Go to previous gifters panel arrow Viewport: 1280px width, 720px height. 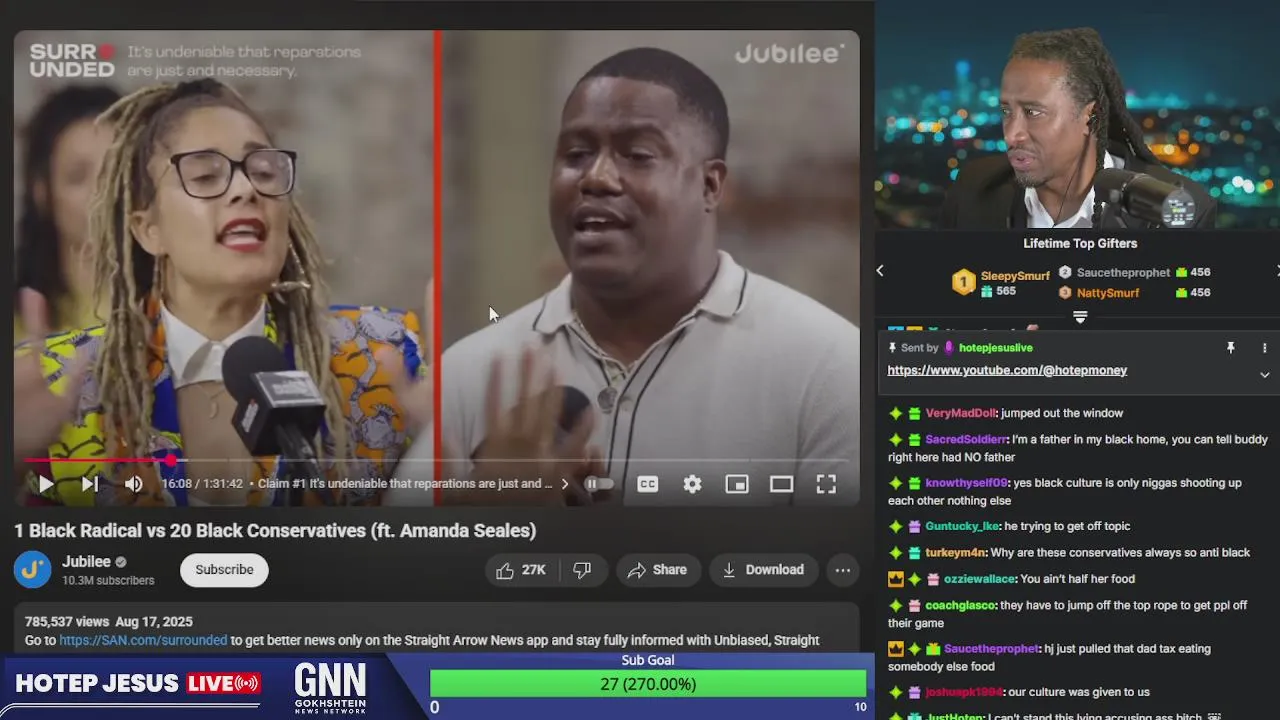[x=880, y=271]
